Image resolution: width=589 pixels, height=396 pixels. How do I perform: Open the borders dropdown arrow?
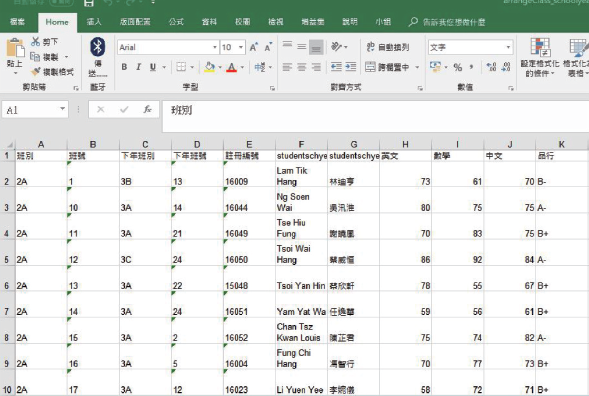[x=192, y=68]
